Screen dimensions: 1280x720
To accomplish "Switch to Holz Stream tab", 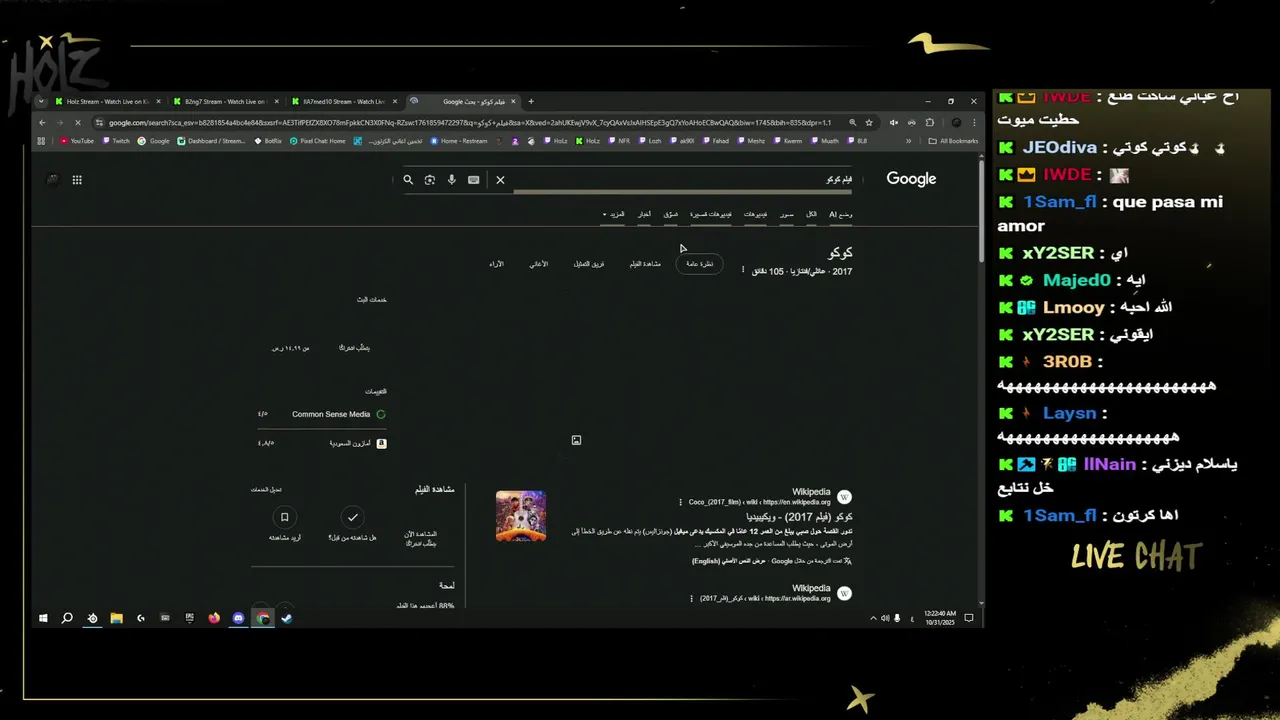I will pos(108,101).
